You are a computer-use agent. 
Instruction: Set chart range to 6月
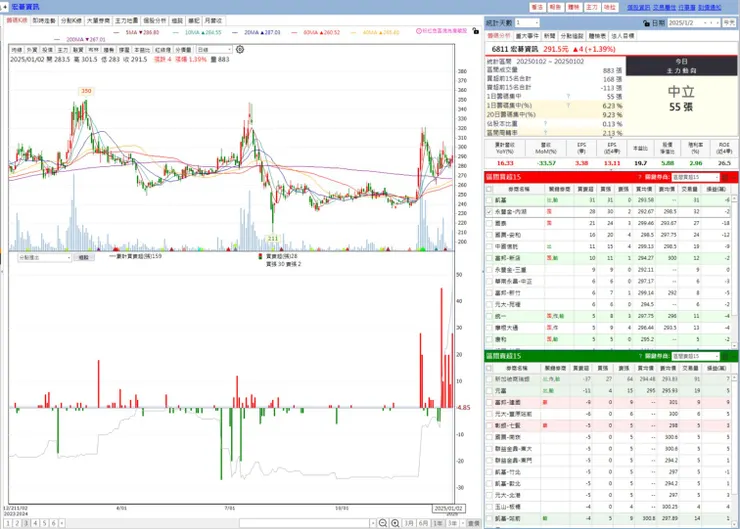(x=423, y=523)
